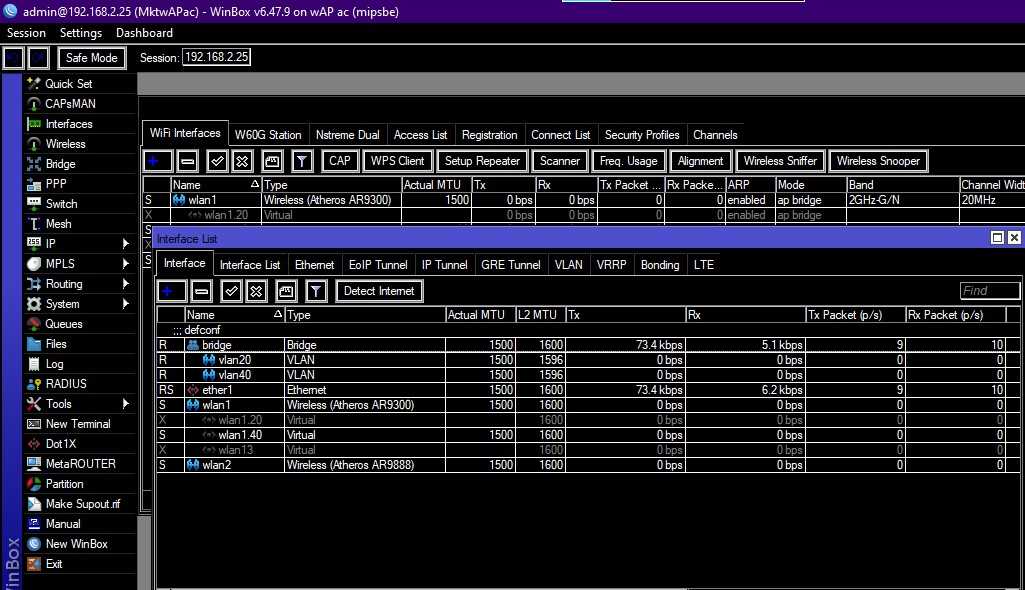Sort WiFi Interfaces by the Name column header
Viewport: 1025px width, 590px height.
216,185
